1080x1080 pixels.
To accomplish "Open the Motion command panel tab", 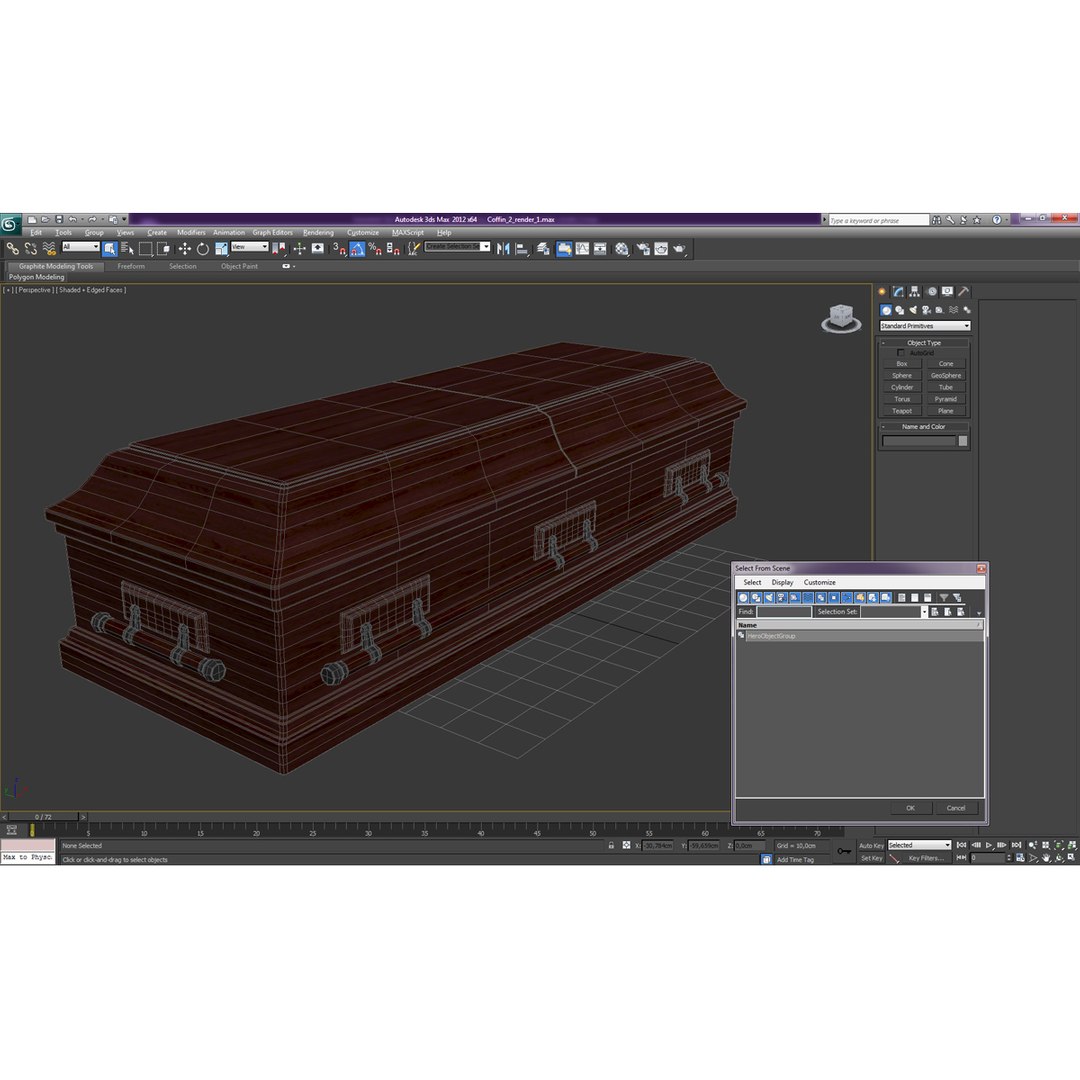I will tap(931, 291).
